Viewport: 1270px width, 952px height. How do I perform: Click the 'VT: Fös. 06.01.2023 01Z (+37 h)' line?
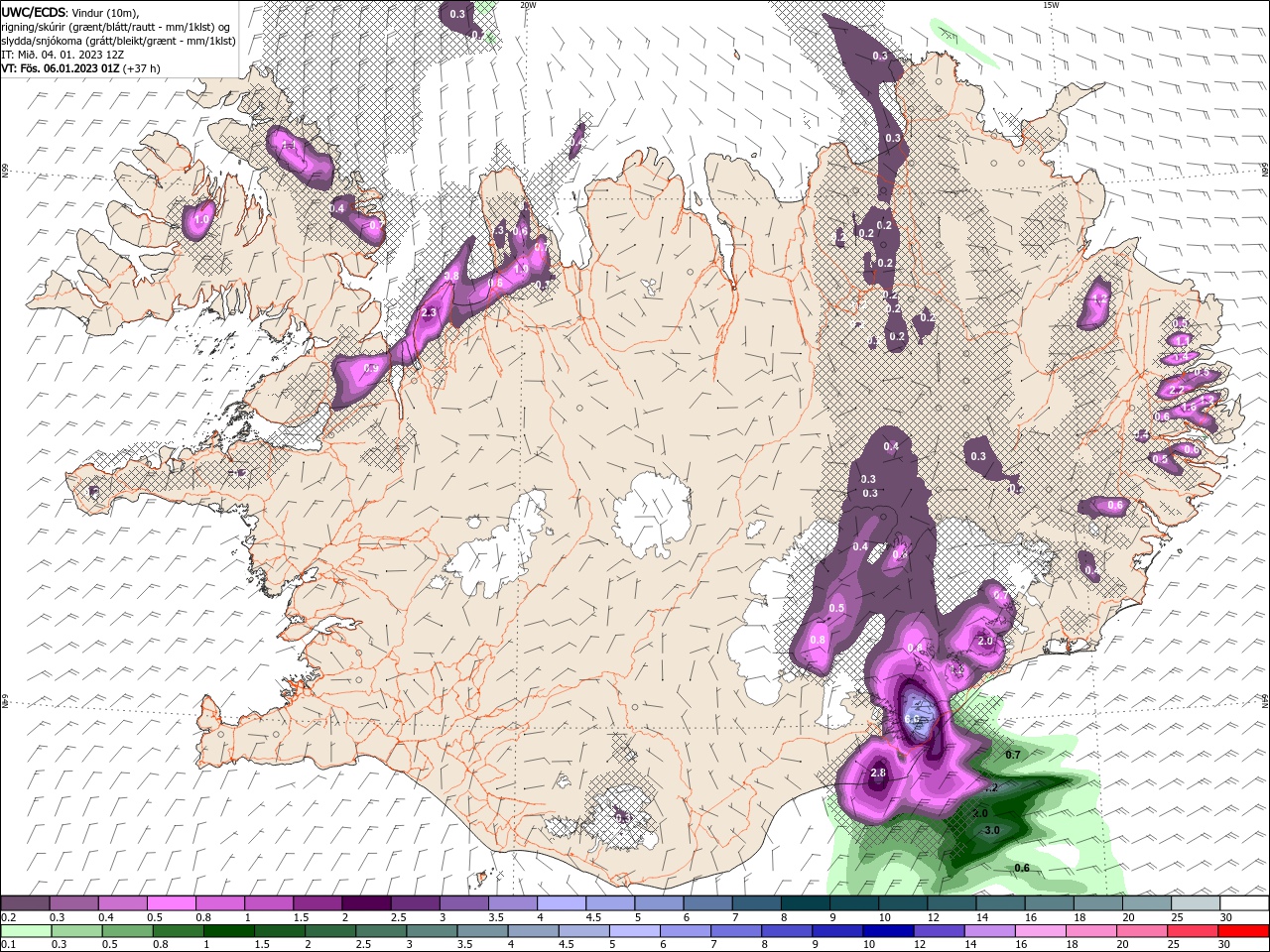pos(80,68)
